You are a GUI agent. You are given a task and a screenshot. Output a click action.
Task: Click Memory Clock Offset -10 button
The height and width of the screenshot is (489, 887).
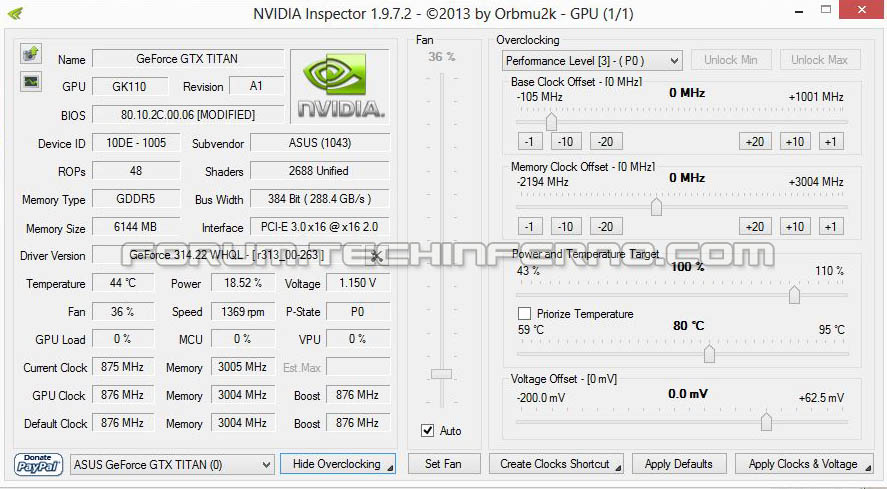point(565,226)
